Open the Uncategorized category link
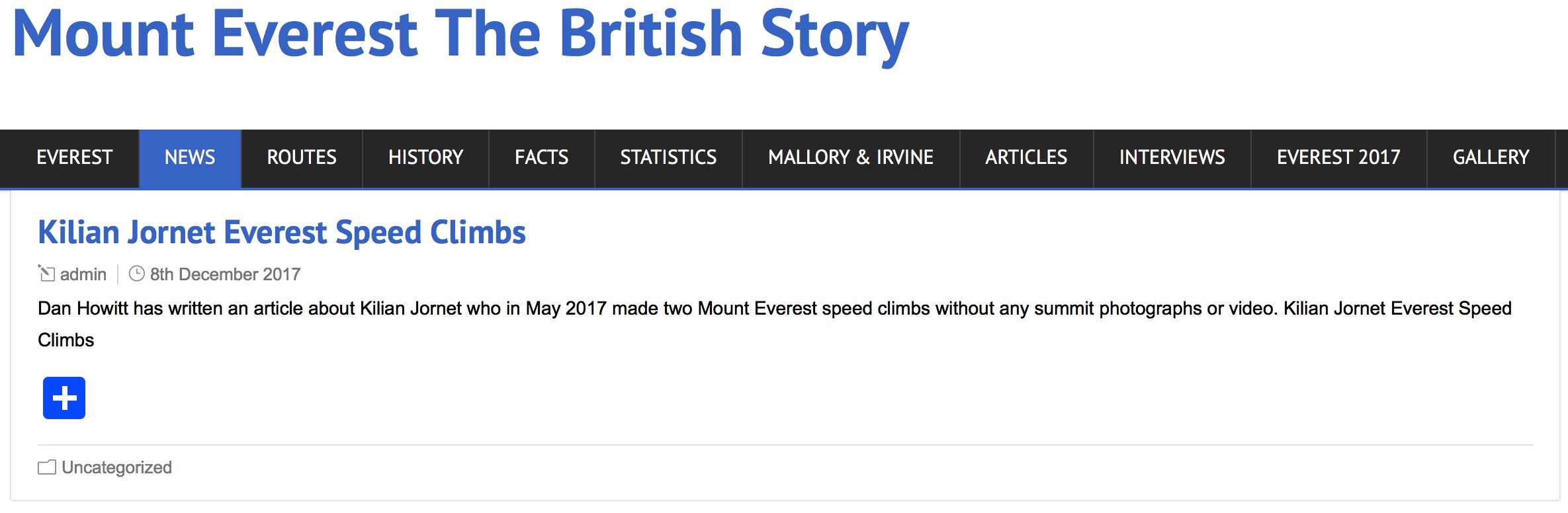 pos(117,467)
